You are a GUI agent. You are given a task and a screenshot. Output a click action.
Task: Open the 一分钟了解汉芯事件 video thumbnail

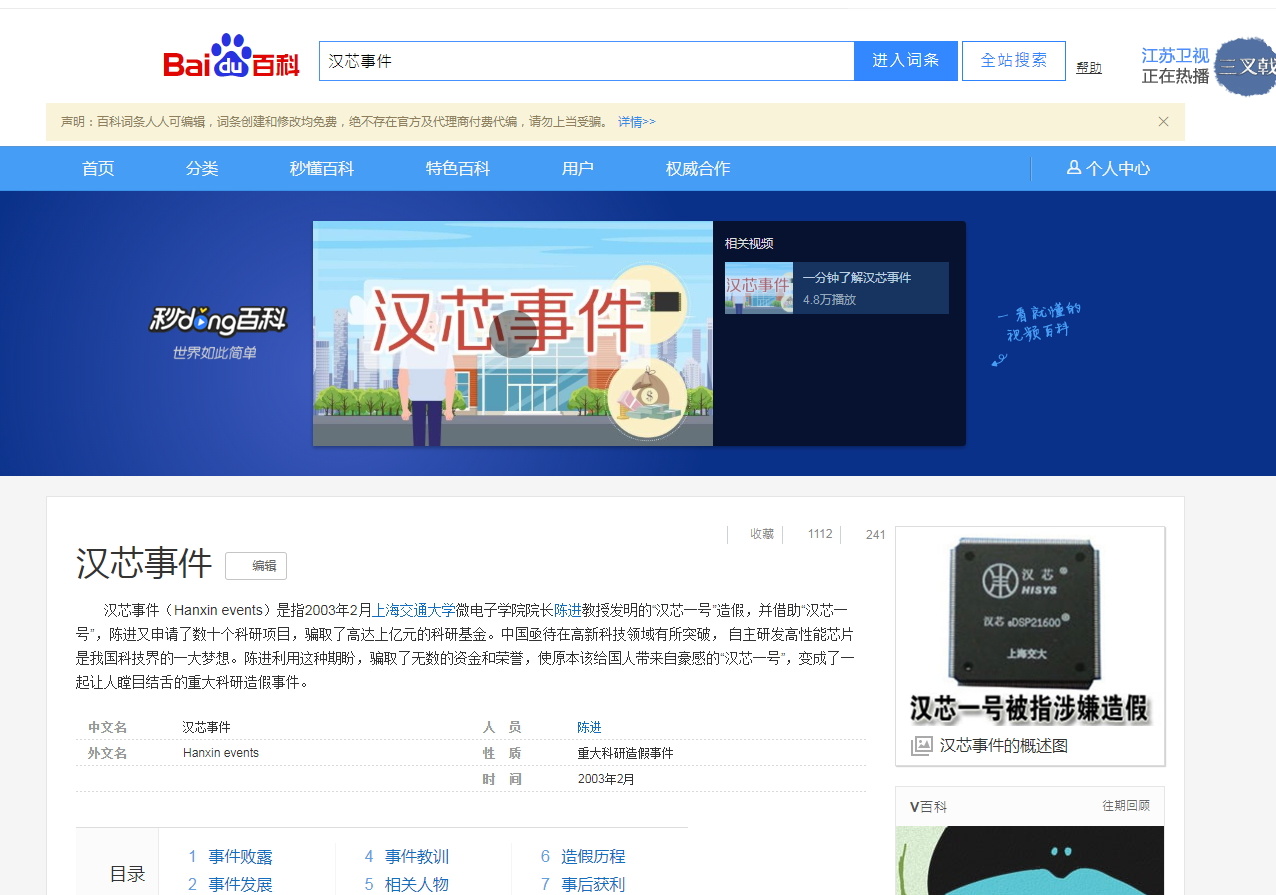click(x=759, y=288)
